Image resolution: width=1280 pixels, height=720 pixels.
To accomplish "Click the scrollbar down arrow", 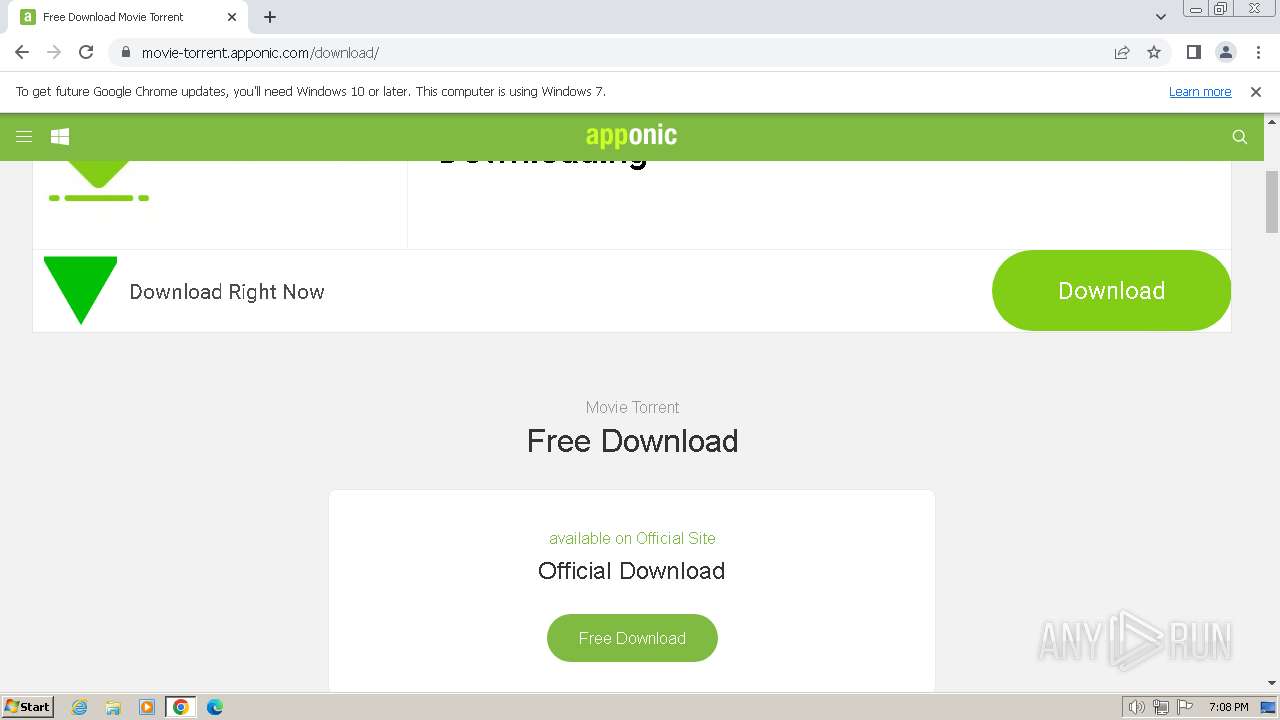I will (1272, 684).
